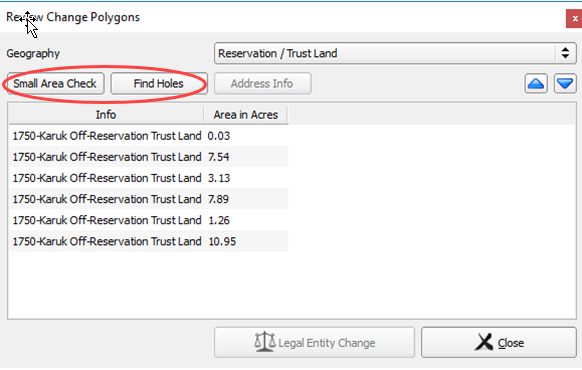Run the Small Area Check
The width and height of the screenshot is (582, 370).
pos(55,84)
